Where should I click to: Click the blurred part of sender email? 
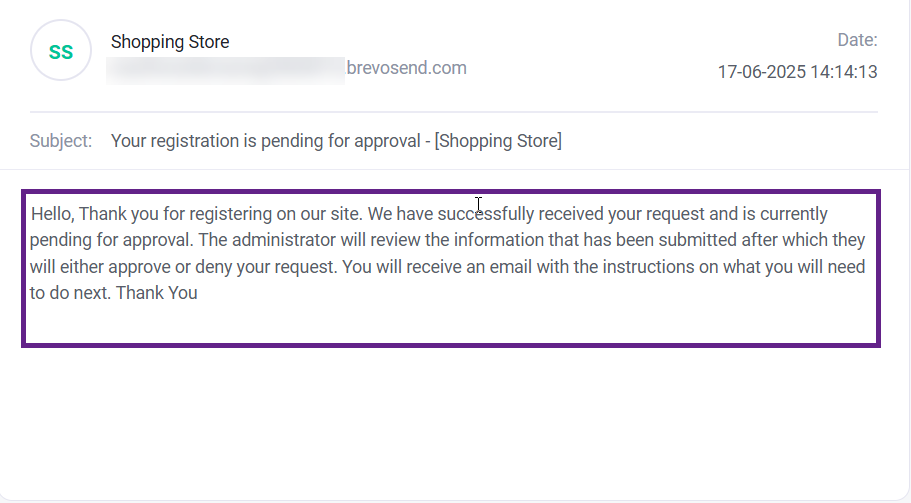coord(226,69)
